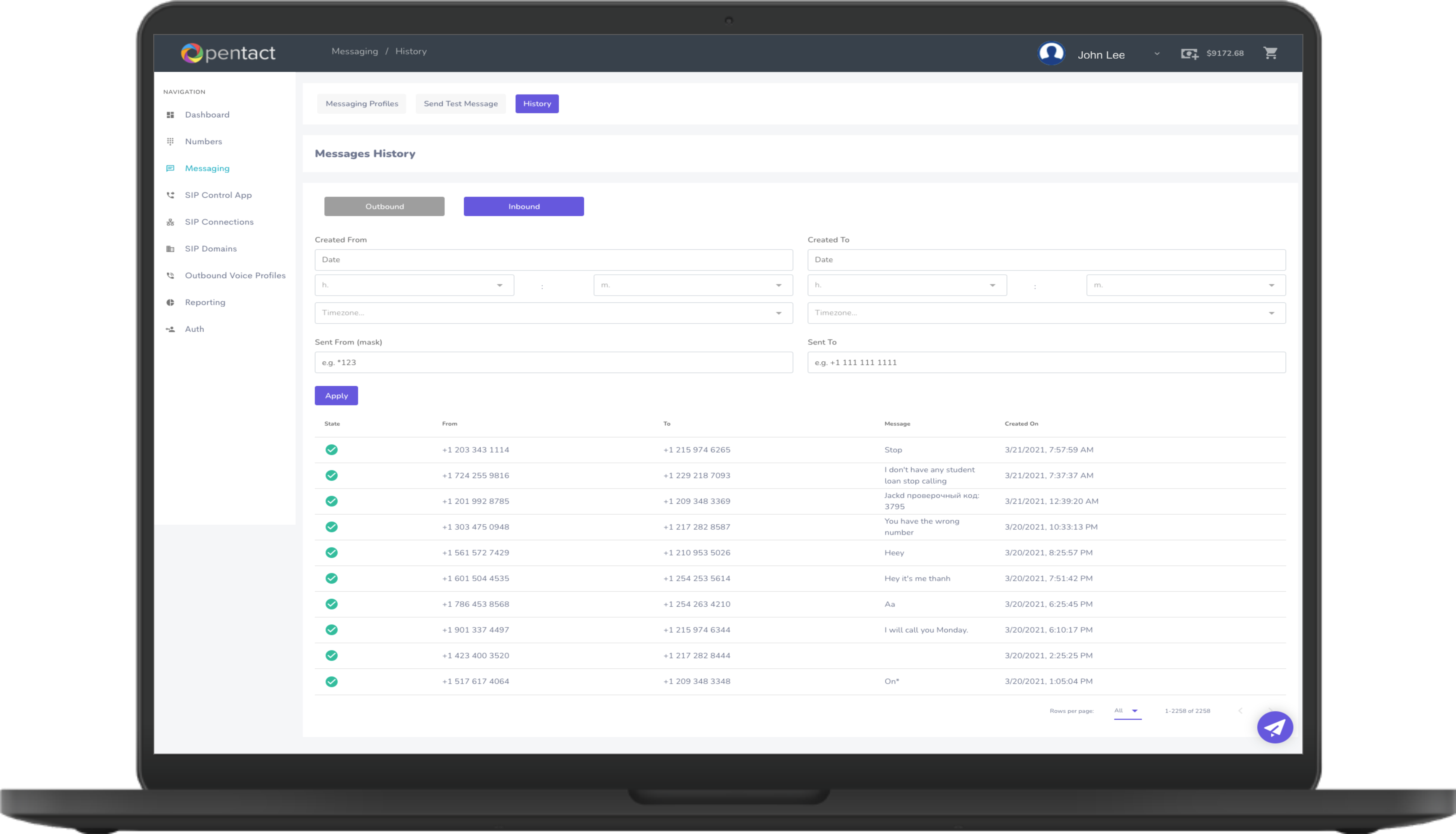Click the Sent From mask input field
Screen dimensions: 1456x834
[x=553, y=363]
